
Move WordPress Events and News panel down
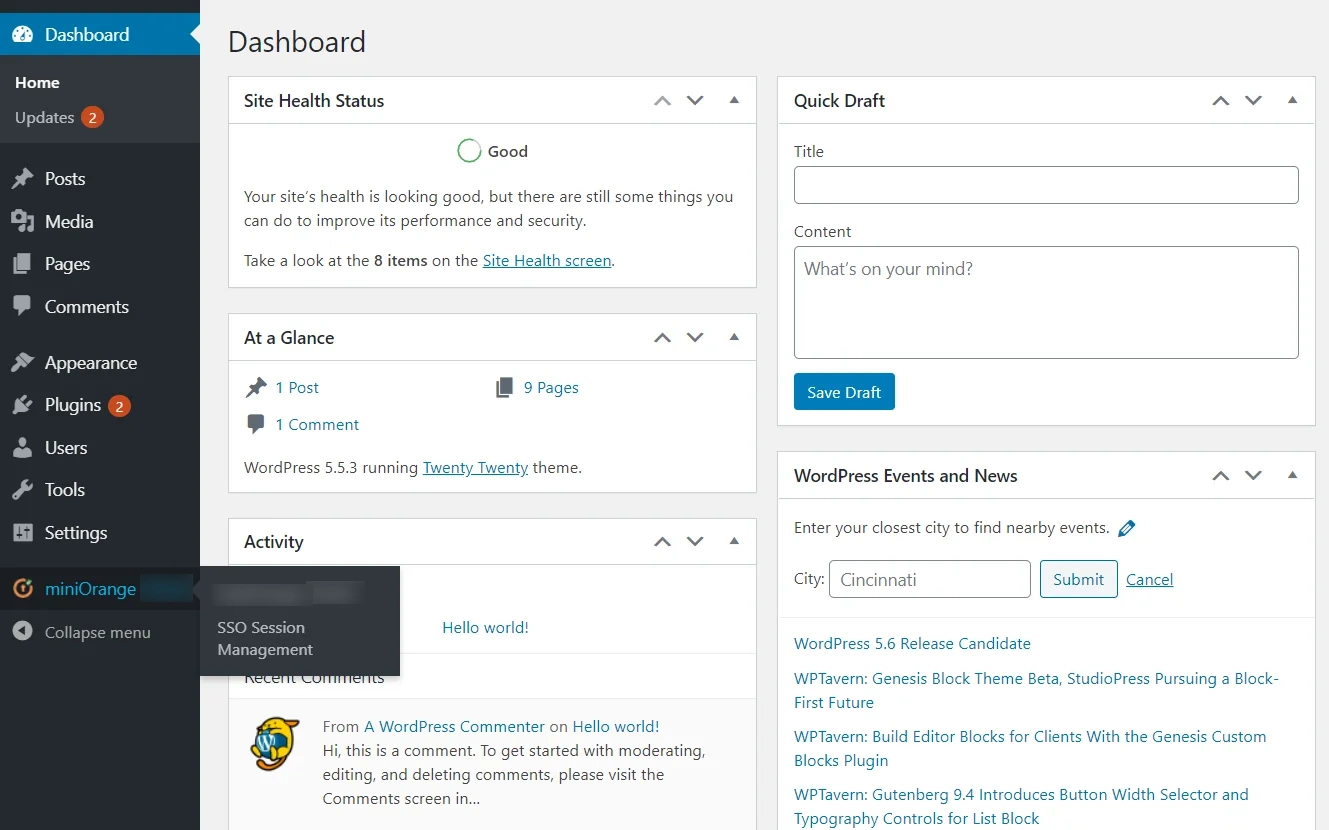click(1253, 475)
